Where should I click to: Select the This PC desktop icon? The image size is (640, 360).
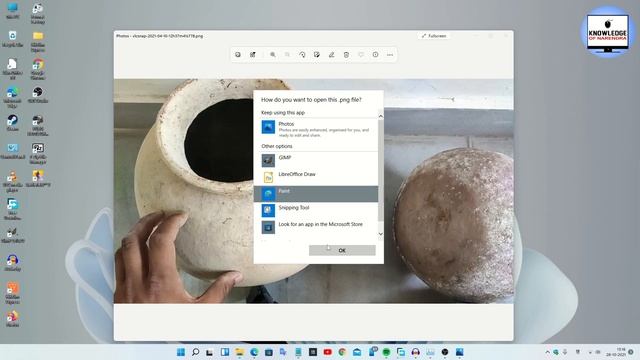point(13,11)
